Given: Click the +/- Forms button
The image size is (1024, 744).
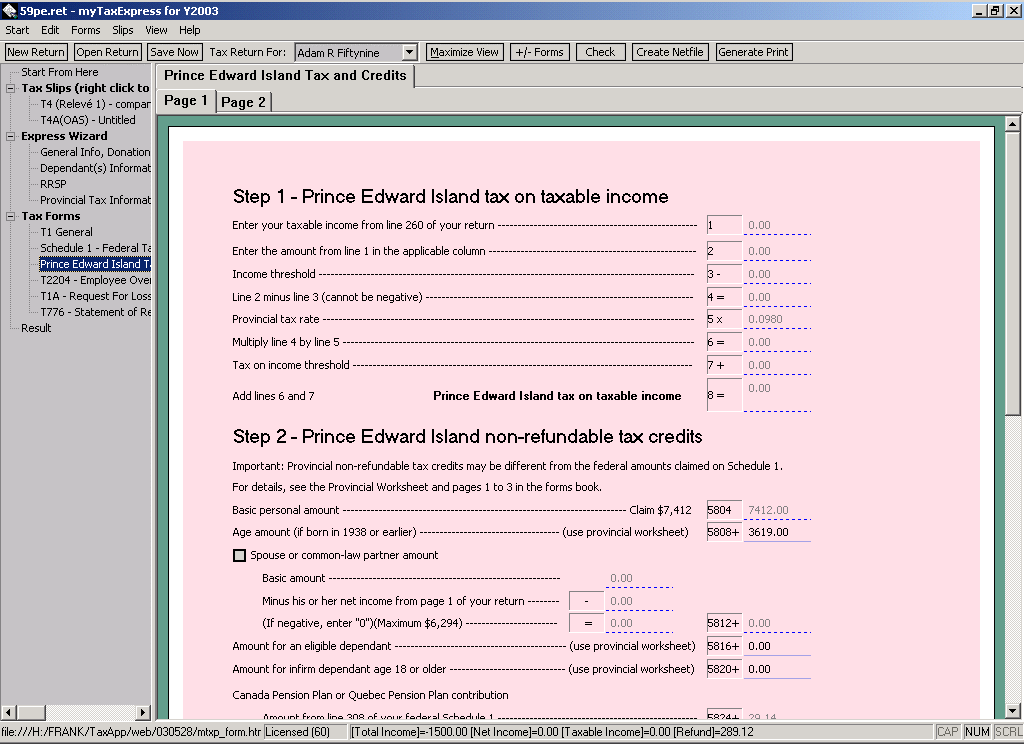Looking at the screenshot, I should pos(538,52).
